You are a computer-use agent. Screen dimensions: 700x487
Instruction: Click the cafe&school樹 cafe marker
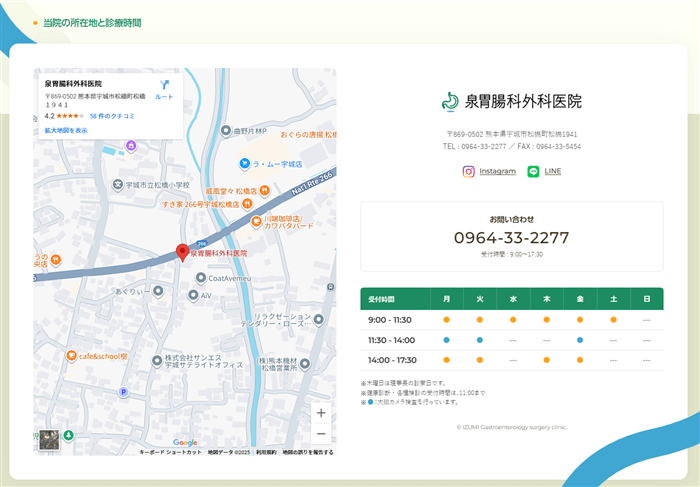click(x=71, y=356)
